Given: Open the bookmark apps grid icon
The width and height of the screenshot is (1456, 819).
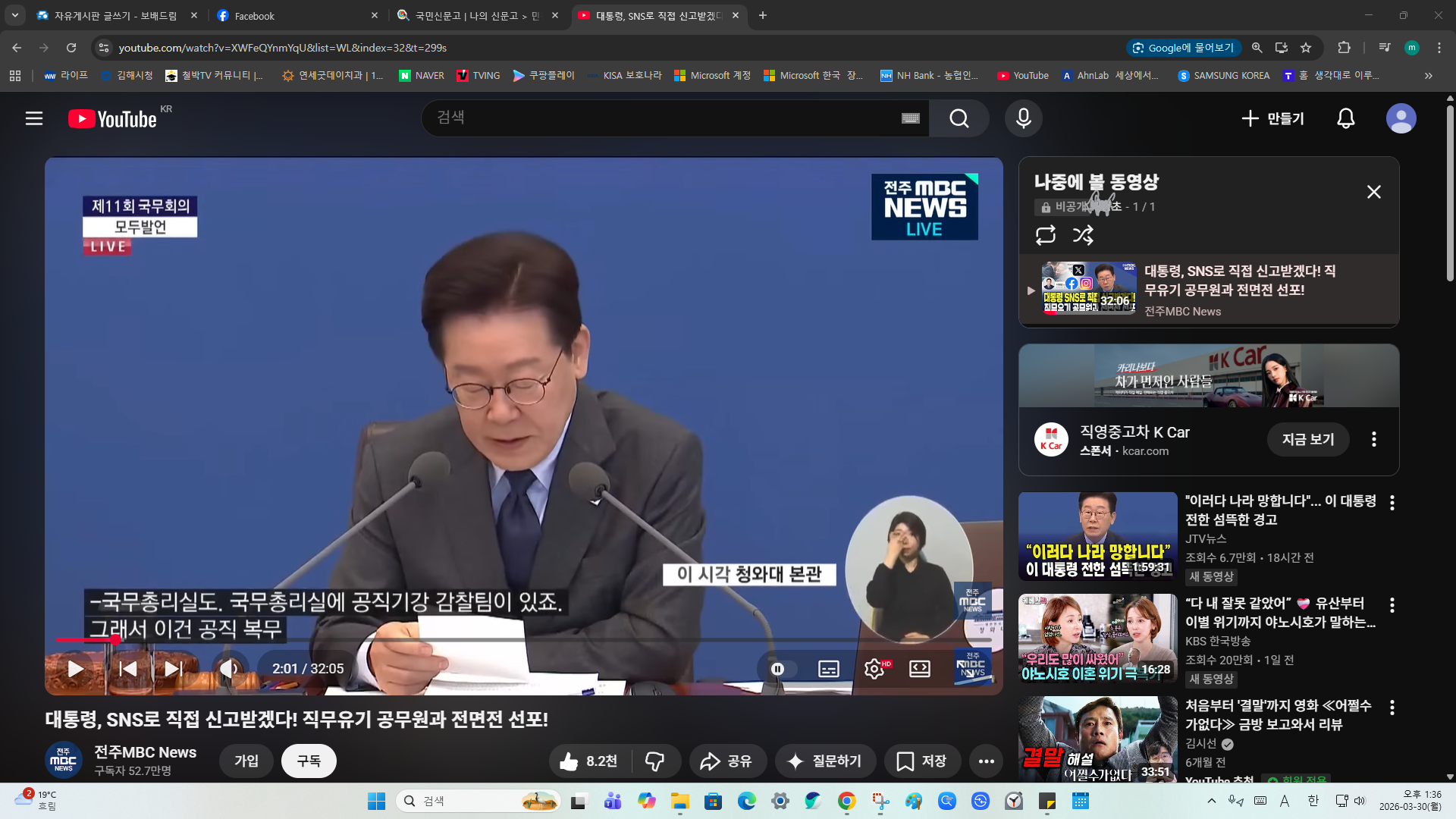Looking at the screenshot, I should (15, 75).
